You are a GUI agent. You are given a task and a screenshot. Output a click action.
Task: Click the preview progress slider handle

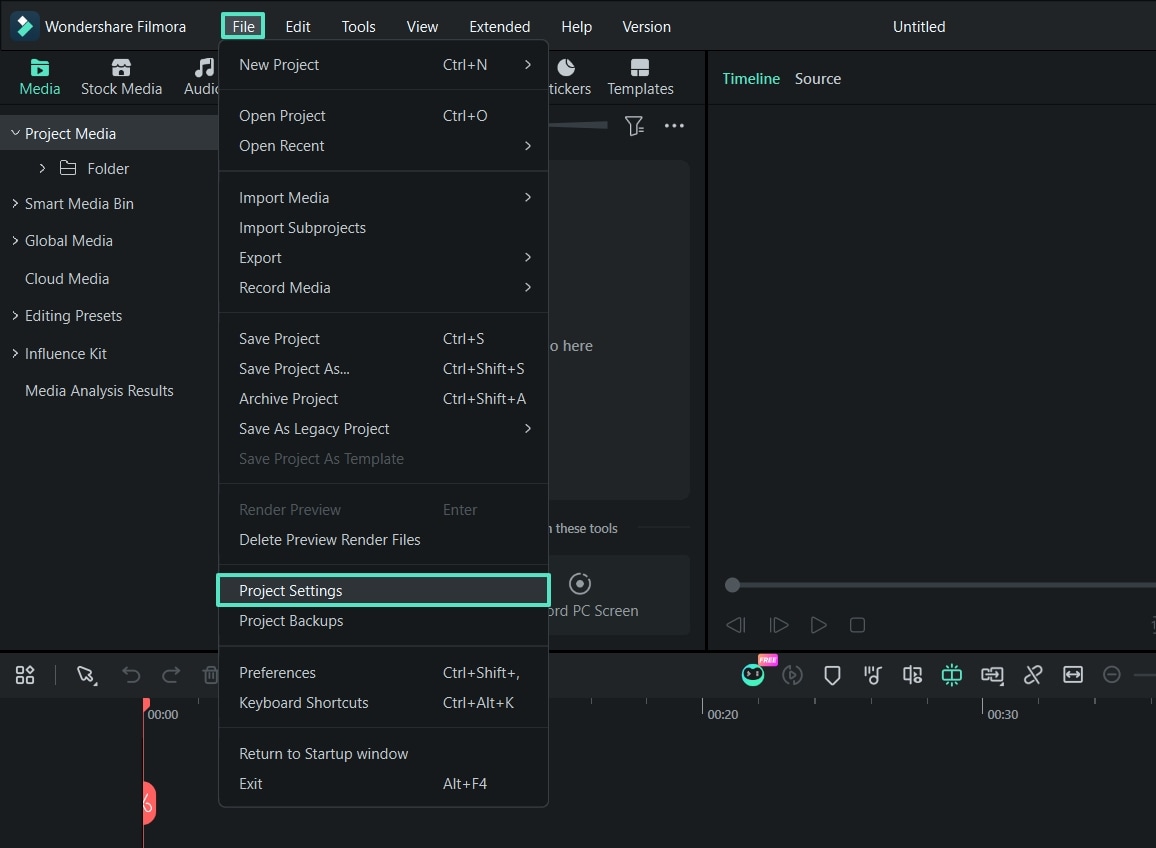[732, 585]
